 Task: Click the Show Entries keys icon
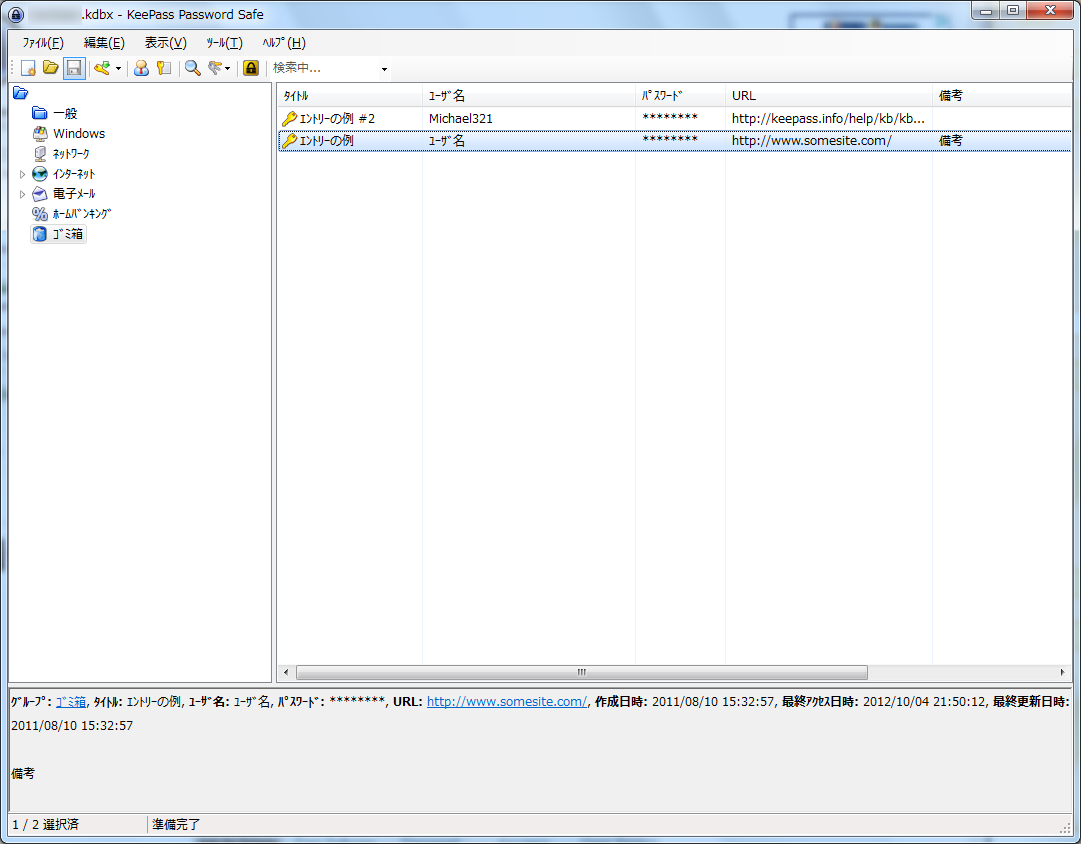click(215, 68)
